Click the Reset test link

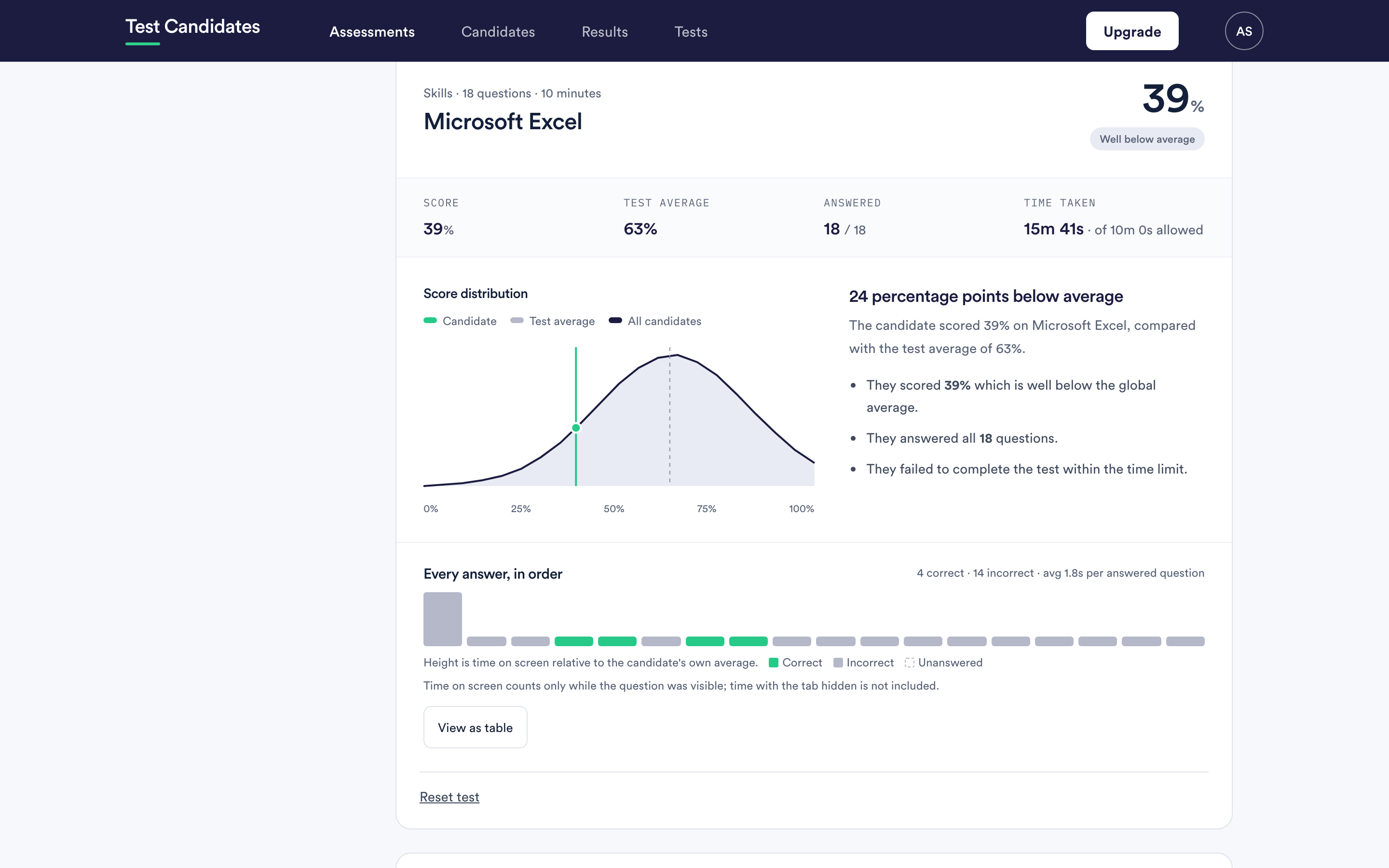click(449, 797)
